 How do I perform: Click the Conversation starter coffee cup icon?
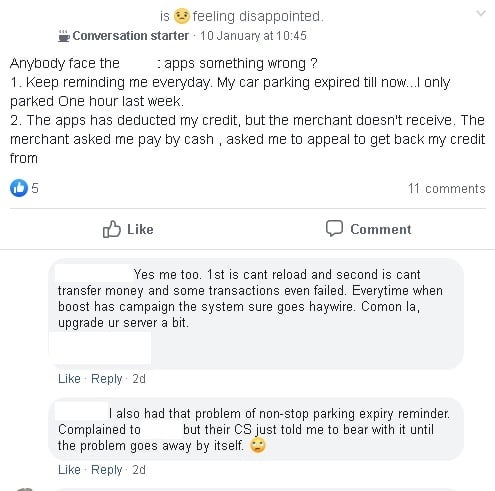[x=64, y=36]
